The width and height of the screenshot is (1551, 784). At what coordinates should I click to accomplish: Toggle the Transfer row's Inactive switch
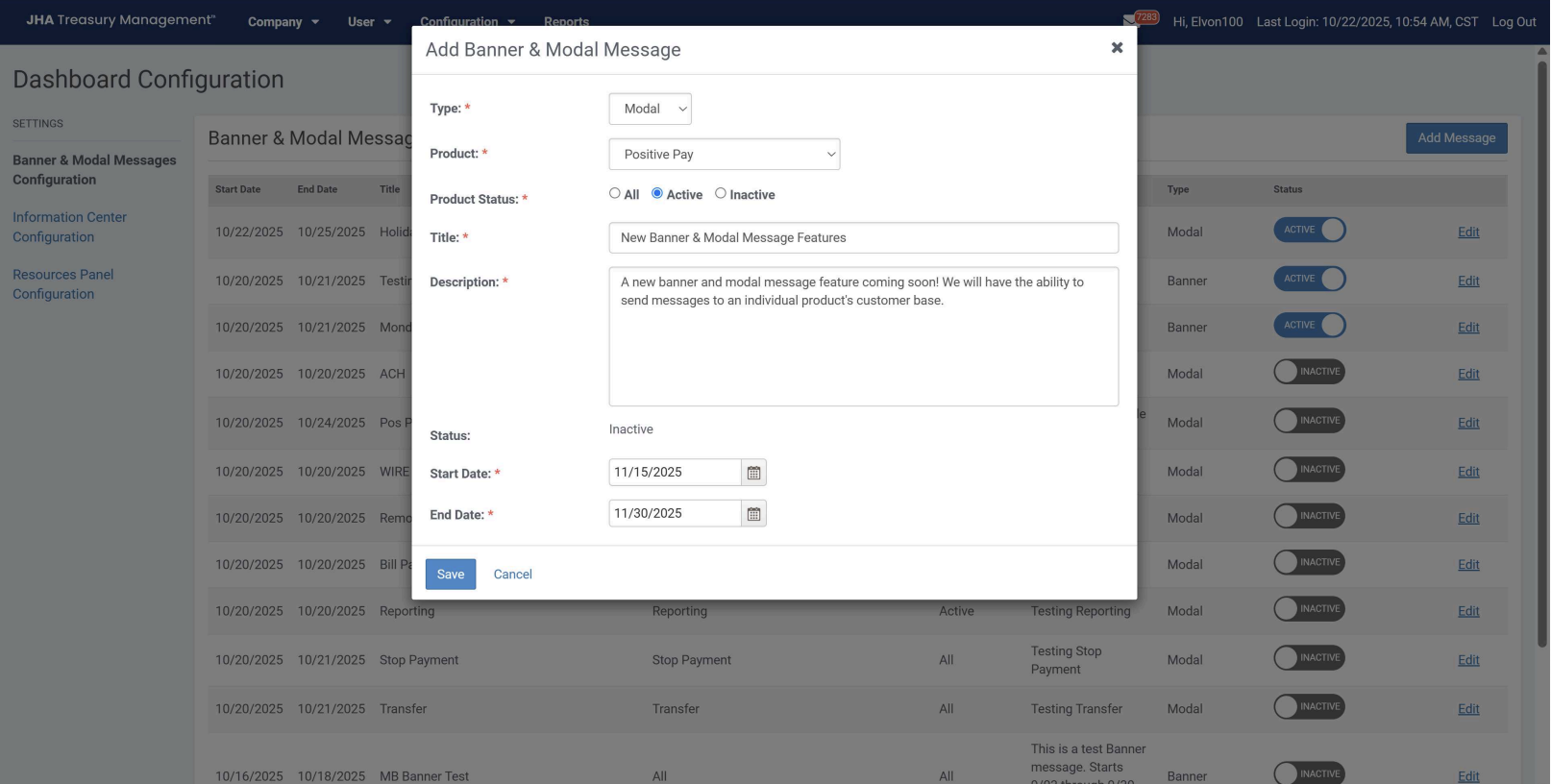[x=1309, y=707]
